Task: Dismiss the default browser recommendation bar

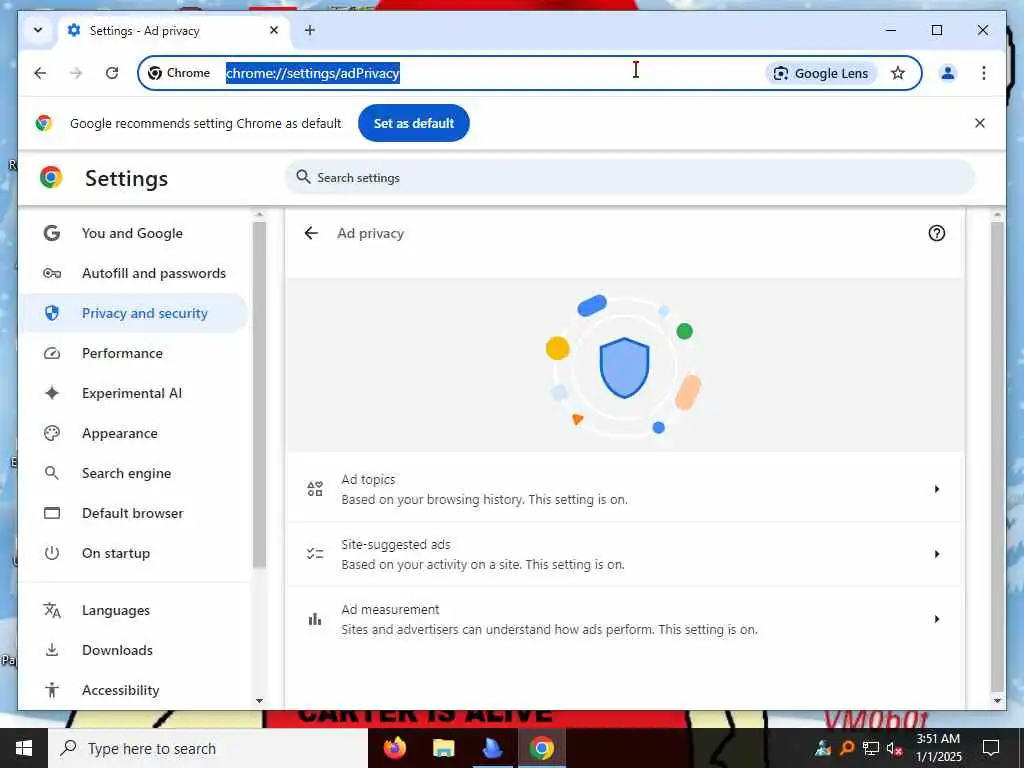Action: 980,123
